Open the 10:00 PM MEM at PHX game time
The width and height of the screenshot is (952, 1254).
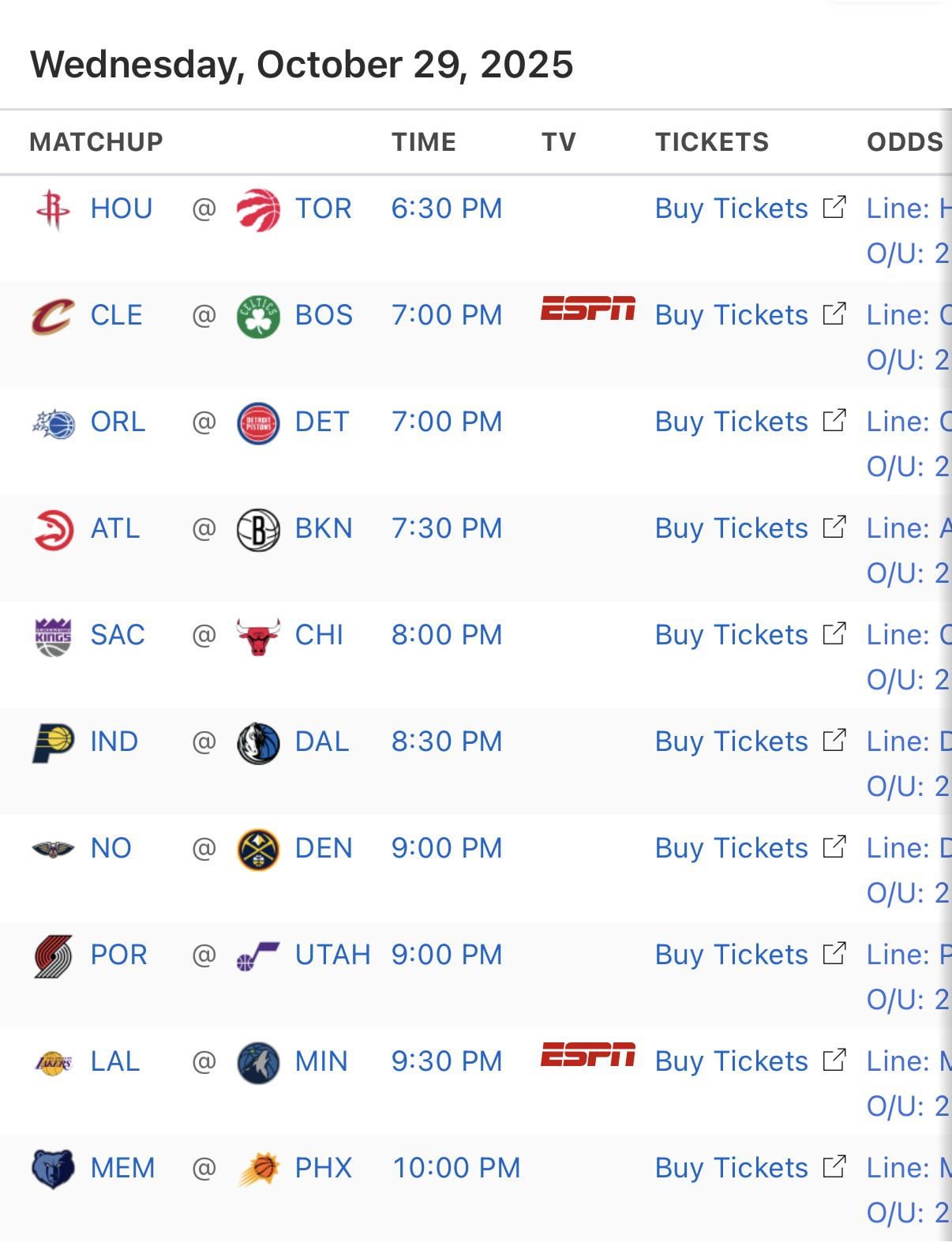[x=456, y=1168]
